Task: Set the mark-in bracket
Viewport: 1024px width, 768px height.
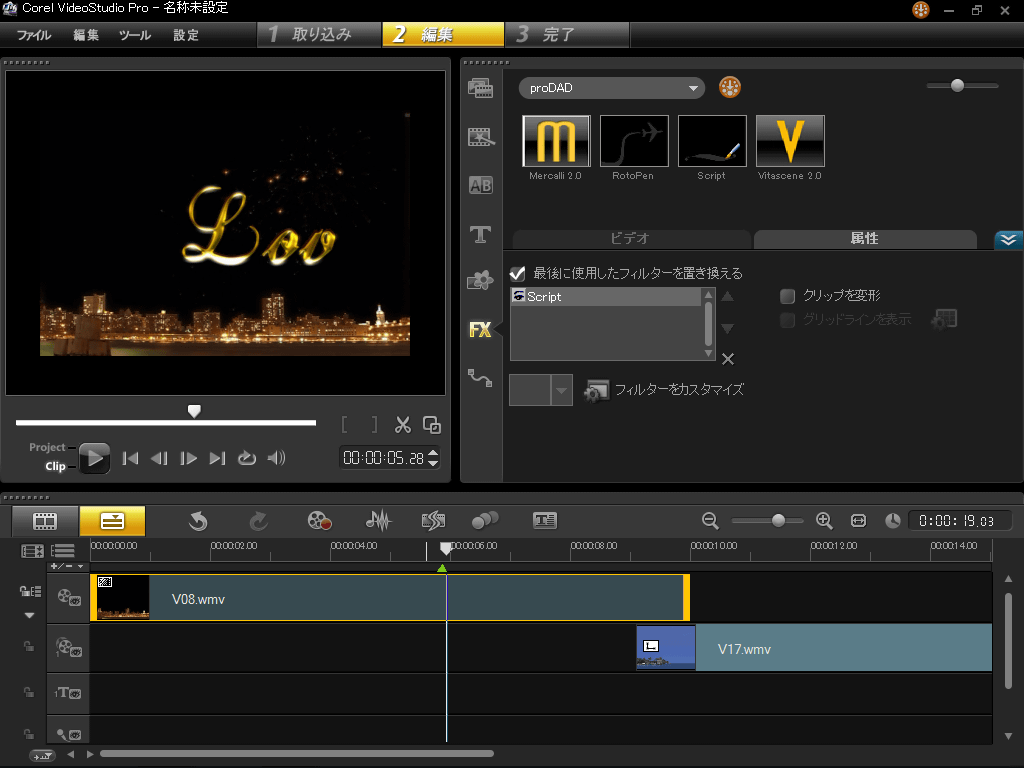Action: [x=345, y=425]
